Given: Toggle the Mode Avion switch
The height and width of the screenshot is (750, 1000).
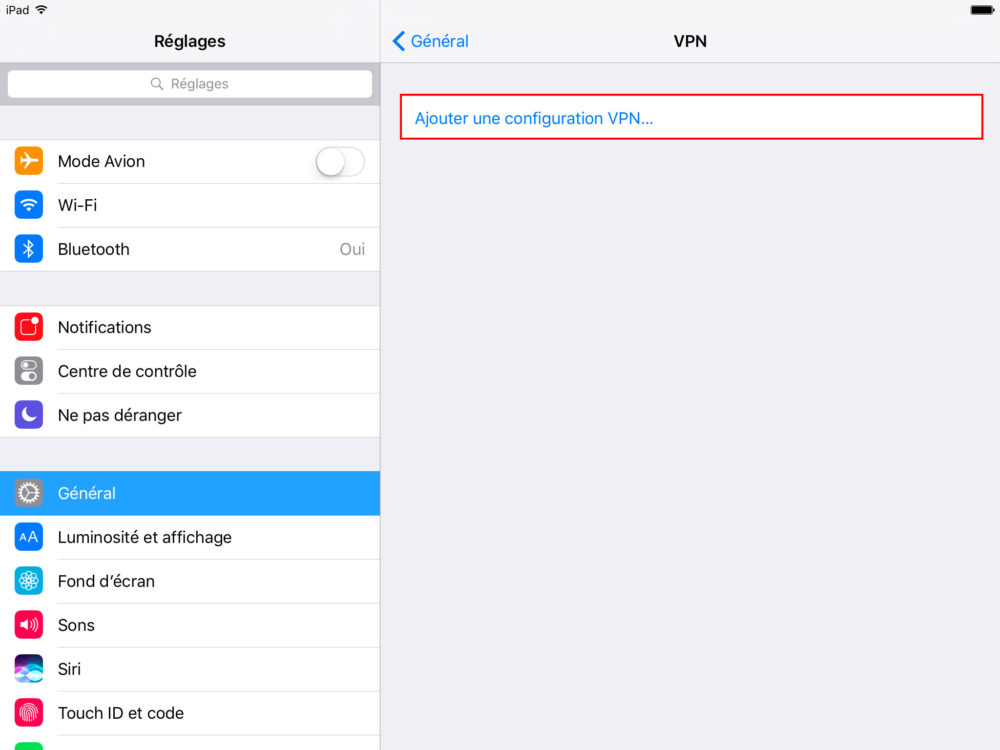Looking at the screenshot, I should coord(340,161).
